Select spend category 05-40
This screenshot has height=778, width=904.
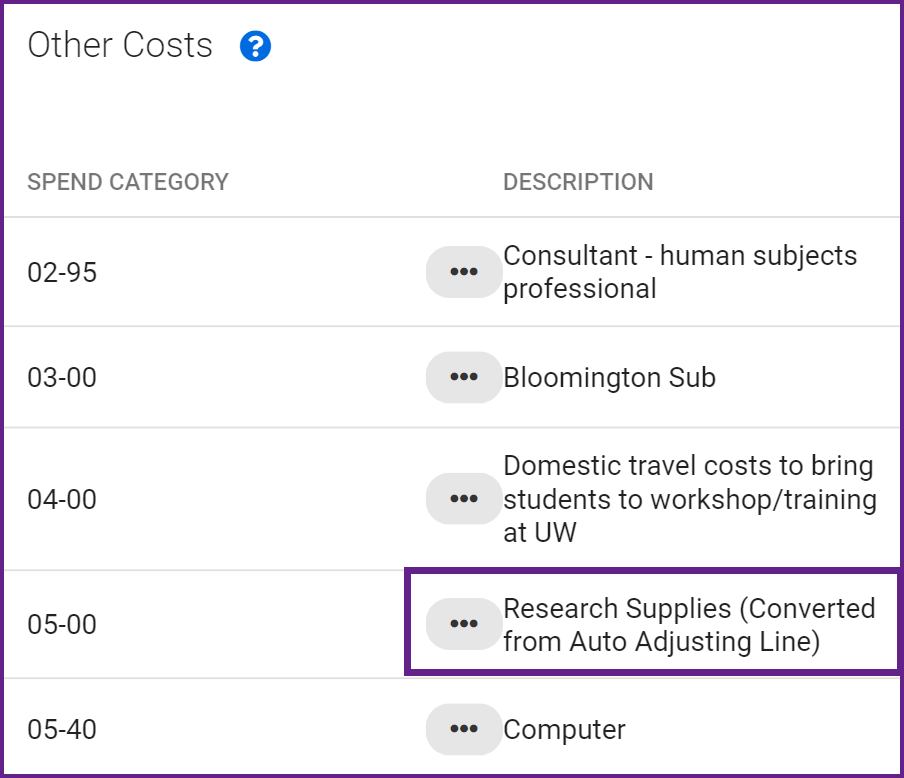click(x=62, y=730)
